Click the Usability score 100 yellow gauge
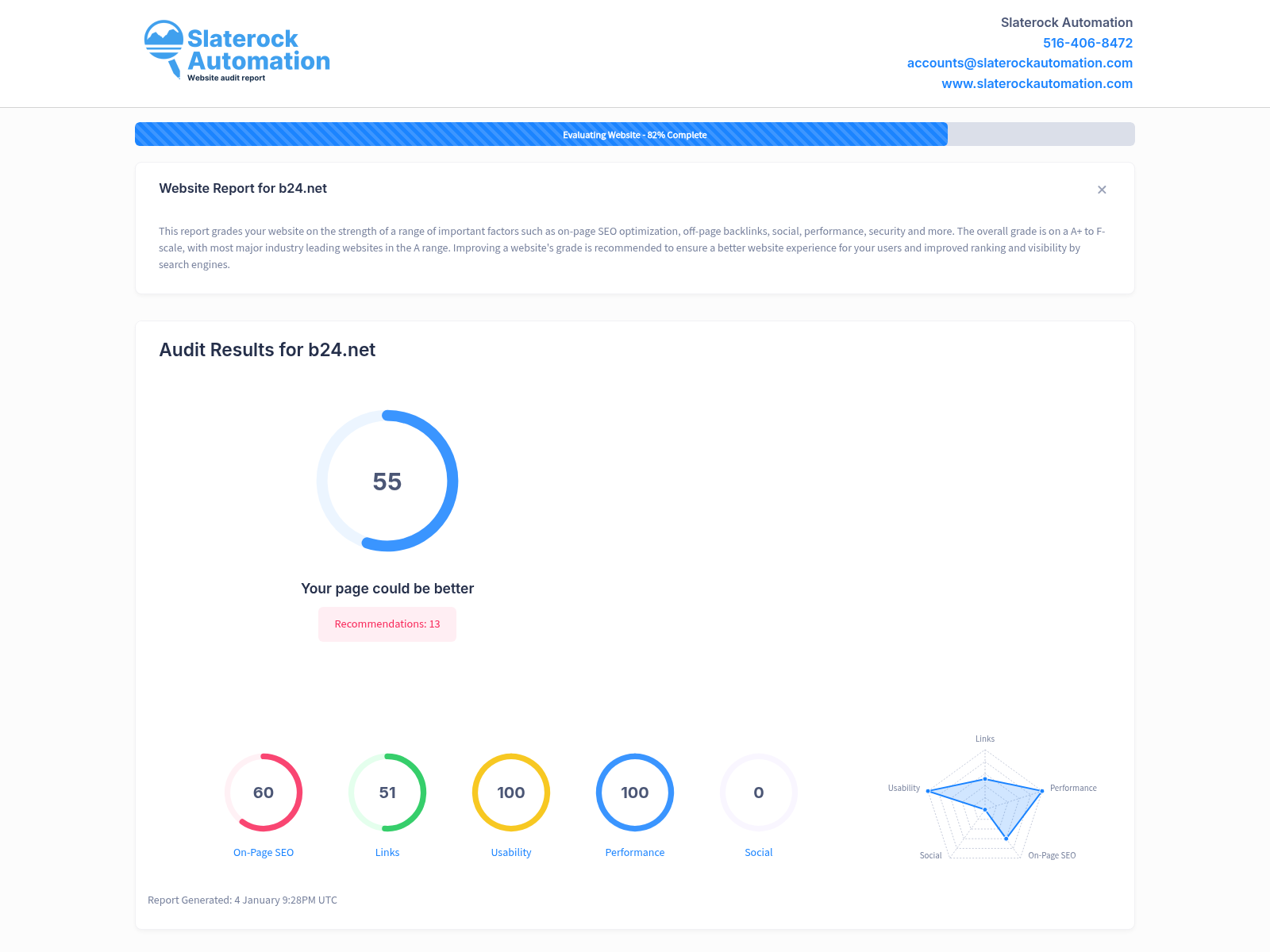Screen dimensions: 1270x952 (511, 793)
